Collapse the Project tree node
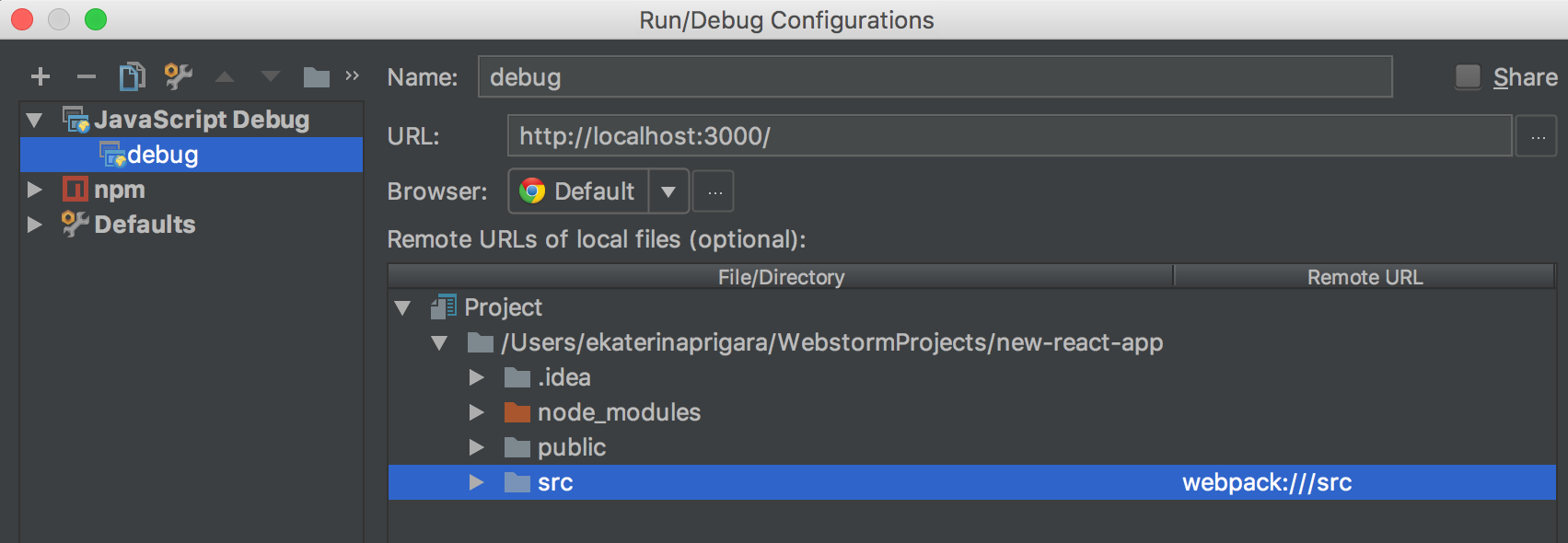Viewport: 1568px width, 543px height. (x=402, y=307)
